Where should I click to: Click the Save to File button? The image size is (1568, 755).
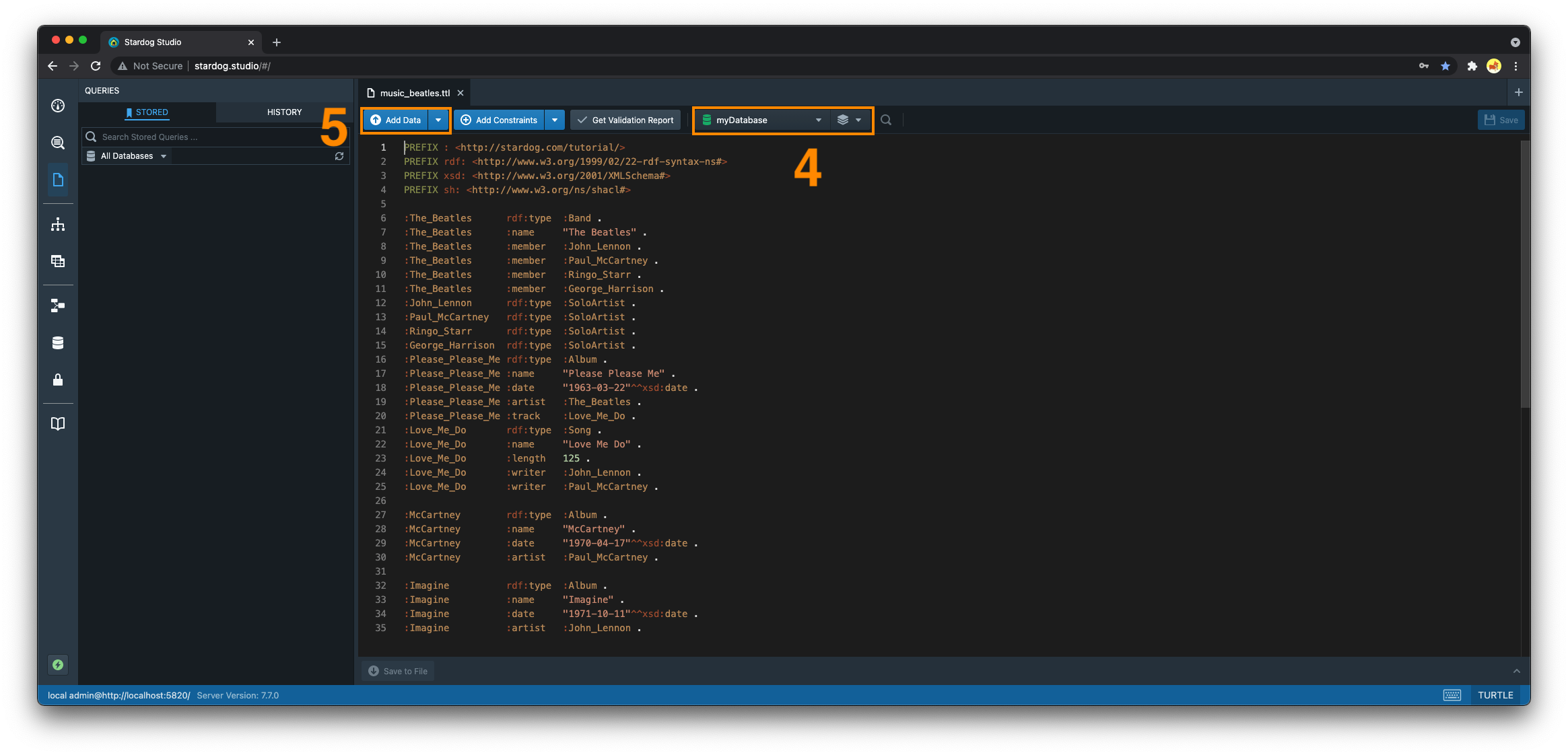click(398, 671)
